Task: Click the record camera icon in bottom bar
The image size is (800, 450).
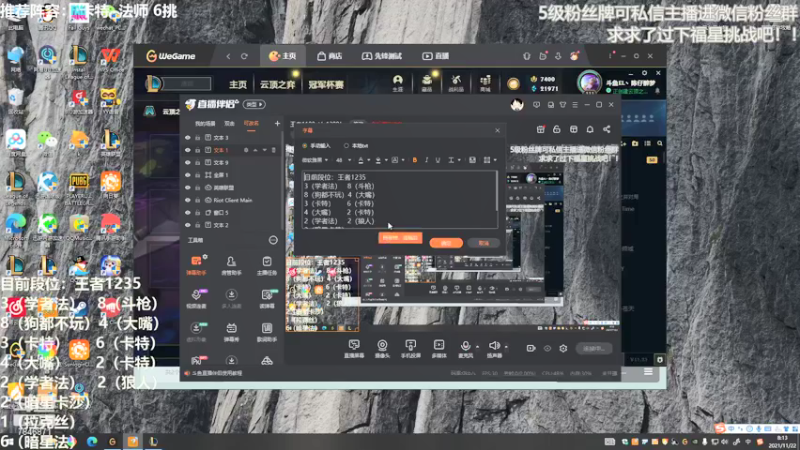Action: [531, 348]
